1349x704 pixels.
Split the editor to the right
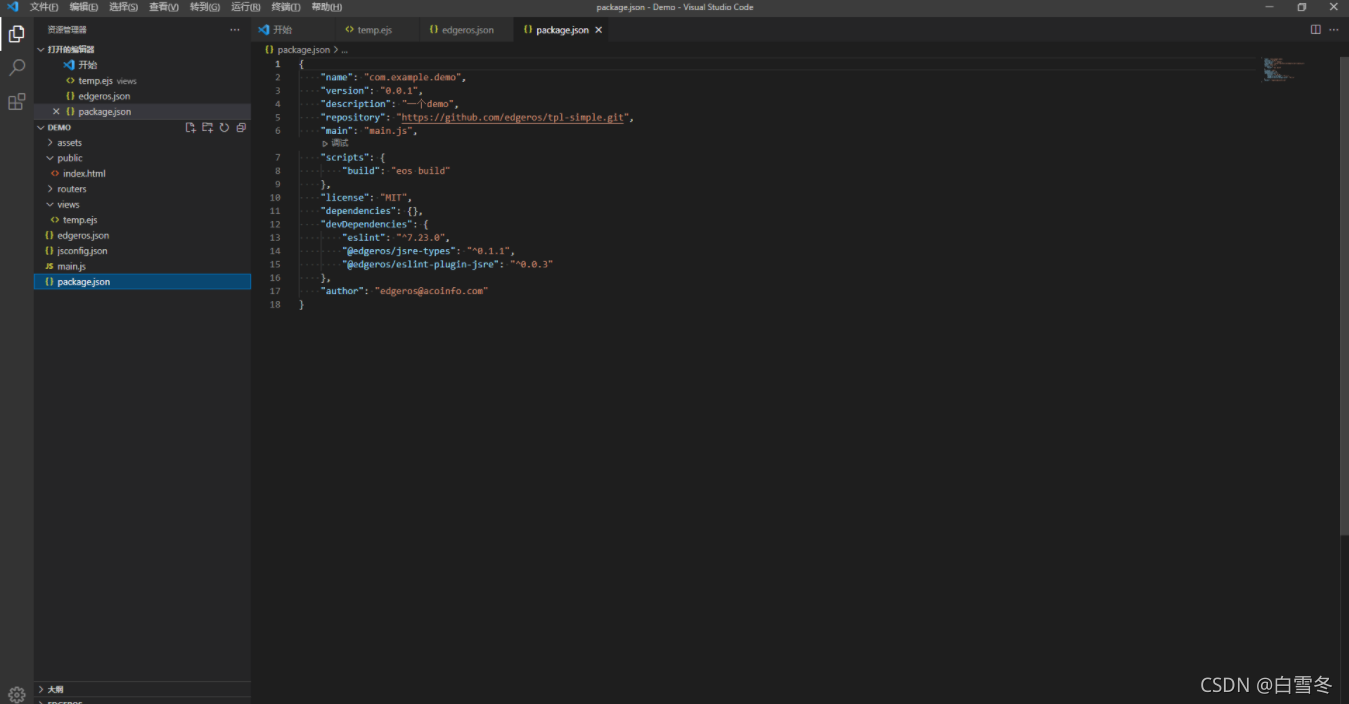point(1316,30)
